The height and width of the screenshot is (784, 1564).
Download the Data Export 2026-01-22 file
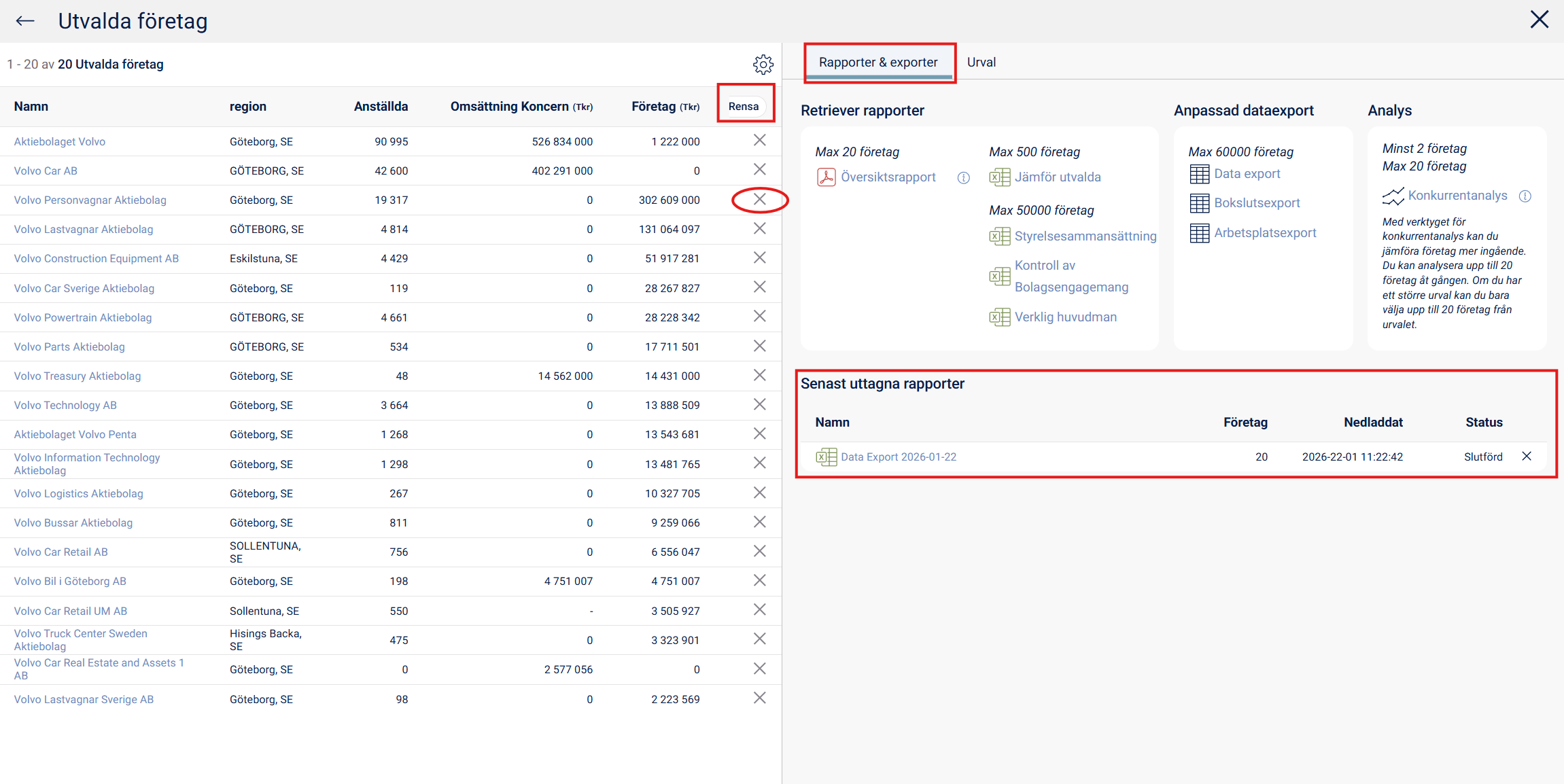point(898,457)
